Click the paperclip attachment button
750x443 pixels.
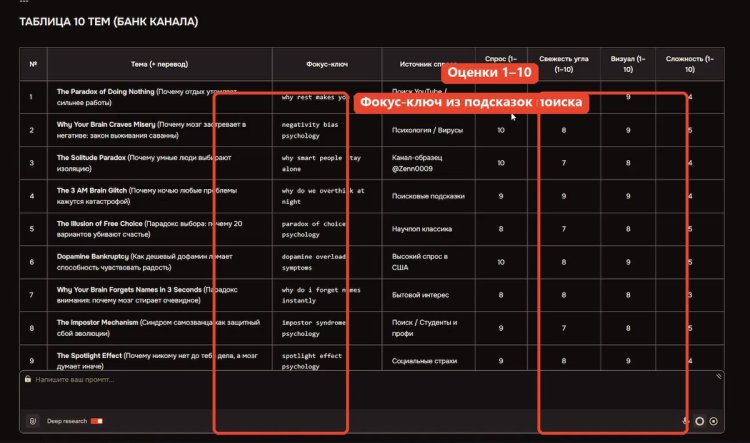[33, 421]
